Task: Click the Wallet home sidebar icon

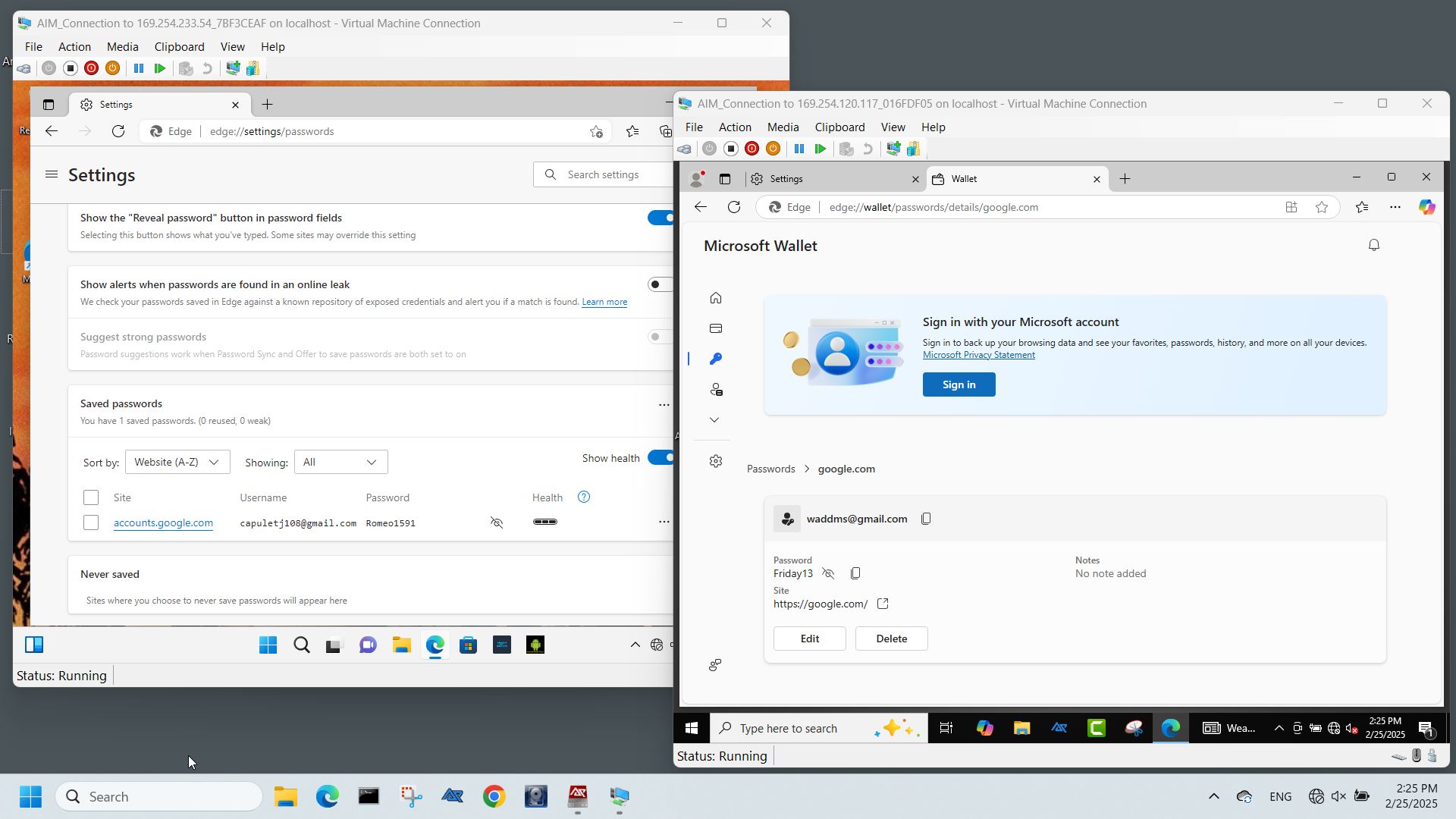Action: click(x=715, y=298)
